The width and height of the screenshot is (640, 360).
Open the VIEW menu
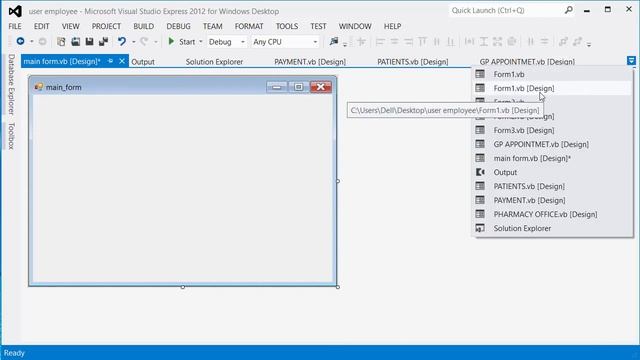point(71,26)
